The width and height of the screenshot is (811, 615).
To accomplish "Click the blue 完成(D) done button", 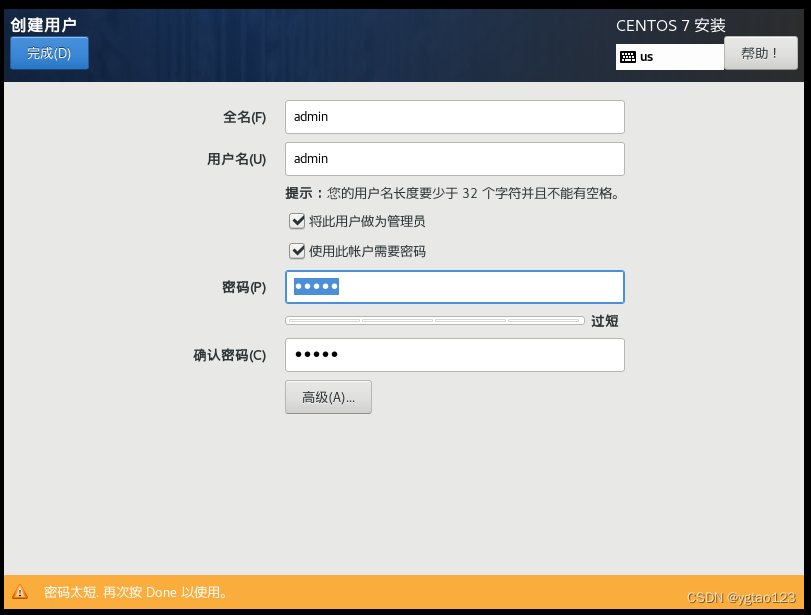I will (49, 53).
